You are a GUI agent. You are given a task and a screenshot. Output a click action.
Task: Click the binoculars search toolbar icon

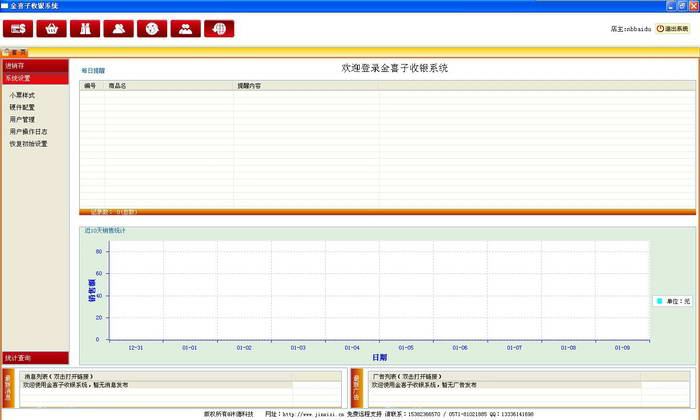coord(85,29)
